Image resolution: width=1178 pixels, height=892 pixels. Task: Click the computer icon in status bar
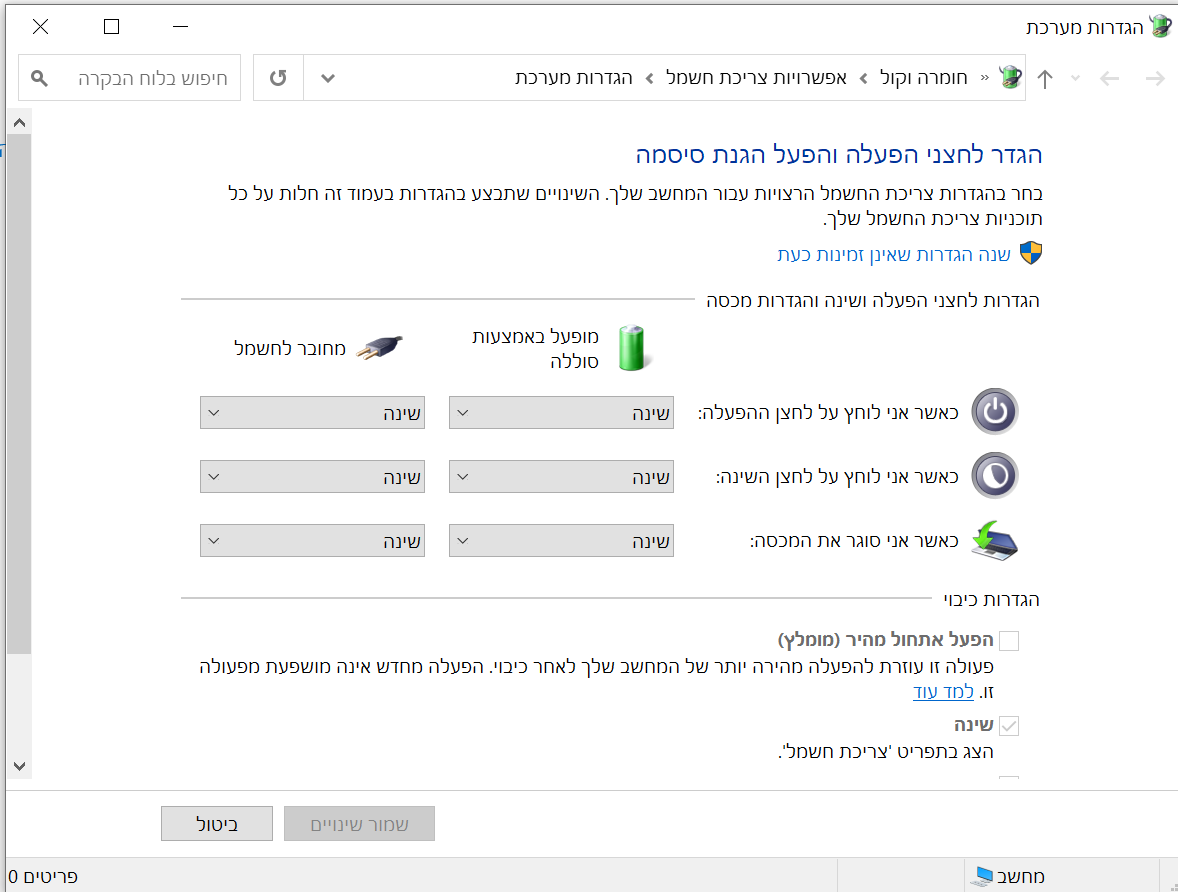(982, 875)
